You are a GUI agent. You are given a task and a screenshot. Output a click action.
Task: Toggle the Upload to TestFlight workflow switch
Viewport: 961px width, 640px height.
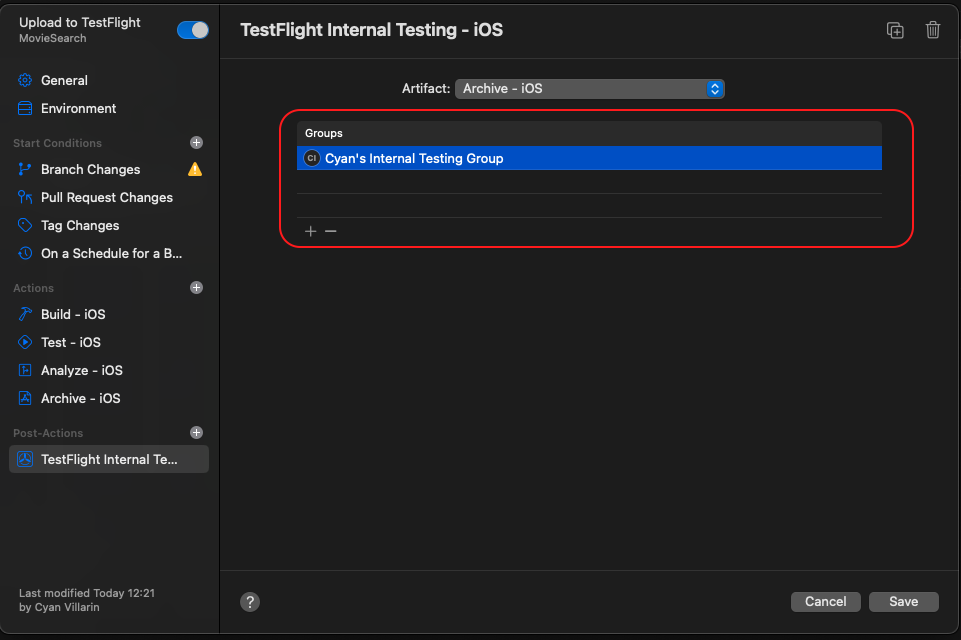coord(192,30)
